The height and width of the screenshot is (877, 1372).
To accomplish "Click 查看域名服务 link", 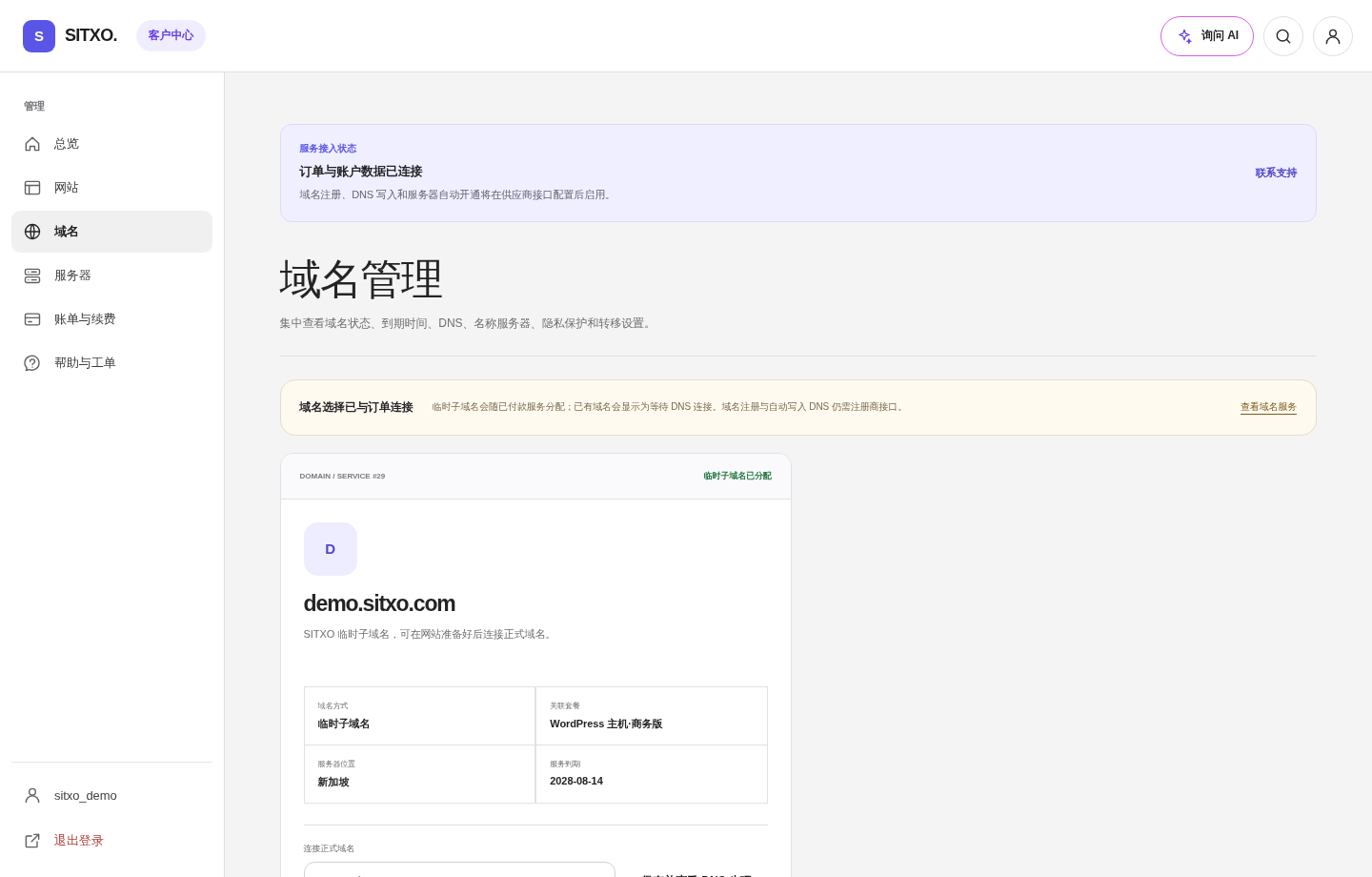I will [x=1268, y=407].
